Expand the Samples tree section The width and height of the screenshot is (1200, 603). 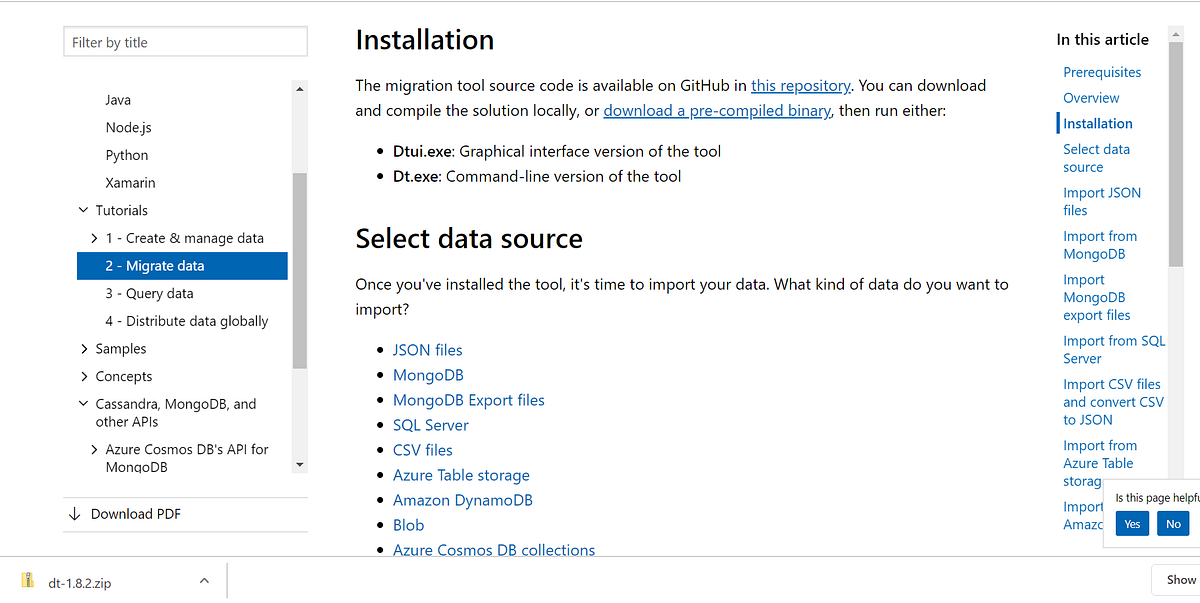84,349
